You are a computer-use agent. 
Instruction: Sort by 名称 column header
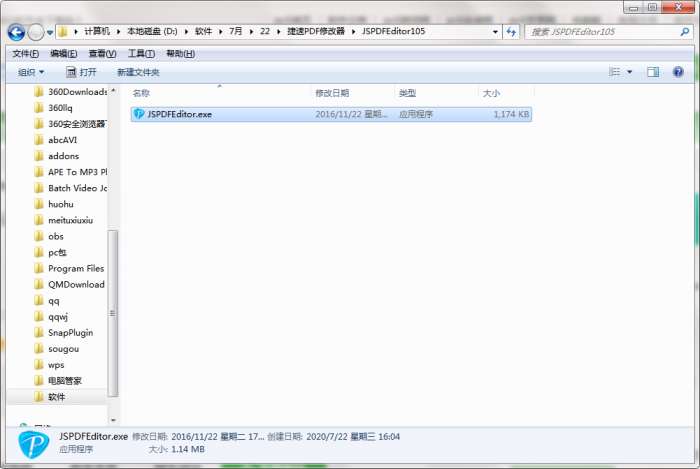pyautogui.click(x=142, y=93)
